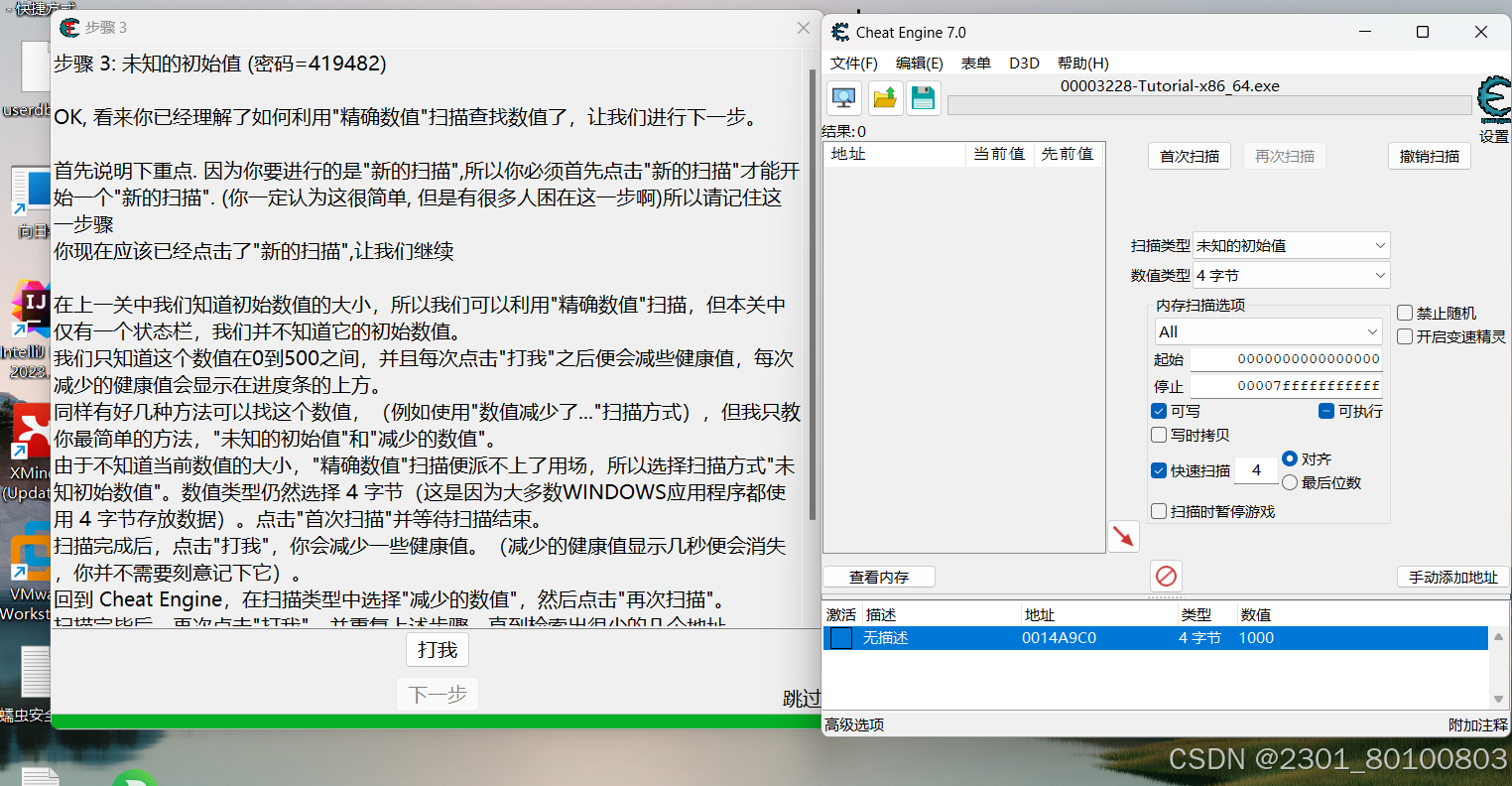
Task: Enable 扫描时暂停游戏 checkbox
Action: point(1159,511)
